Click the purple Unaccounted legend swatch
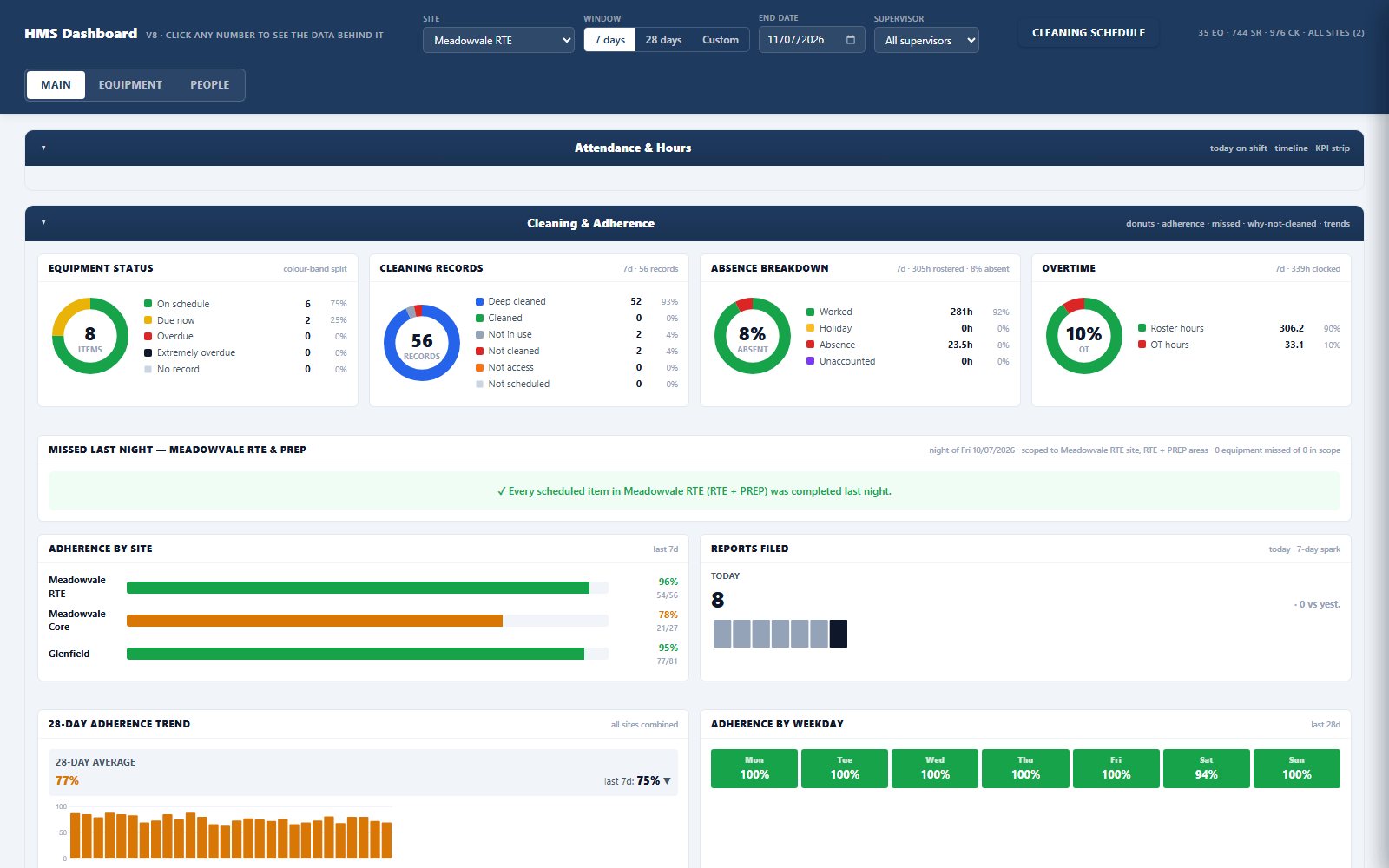1389x868 pixels. tap(810, 361)
